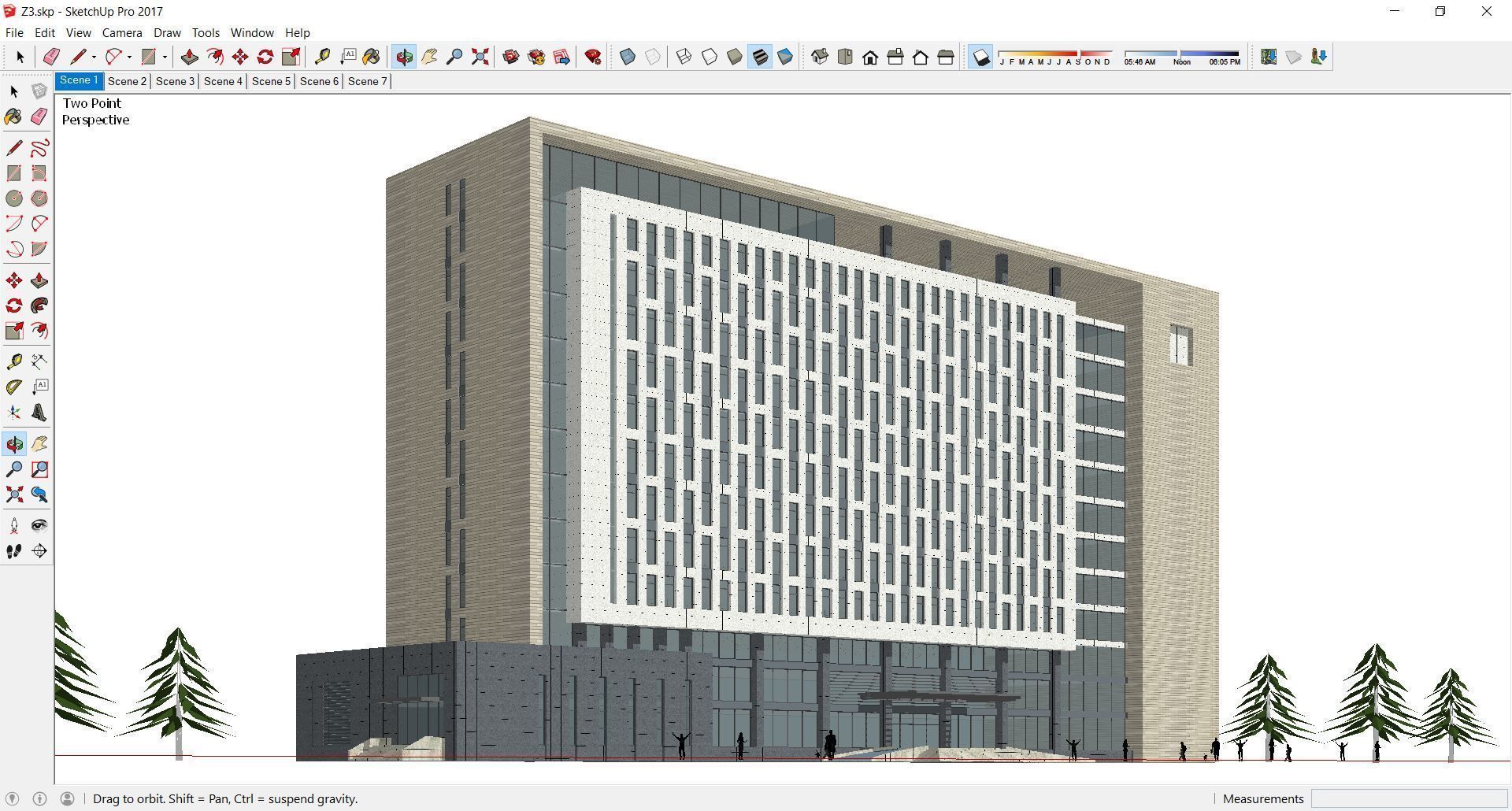The width and height of the screenshot is (1512, 811).
Task: Click the Iso standard view icon
Action: [x=820, y=57]
